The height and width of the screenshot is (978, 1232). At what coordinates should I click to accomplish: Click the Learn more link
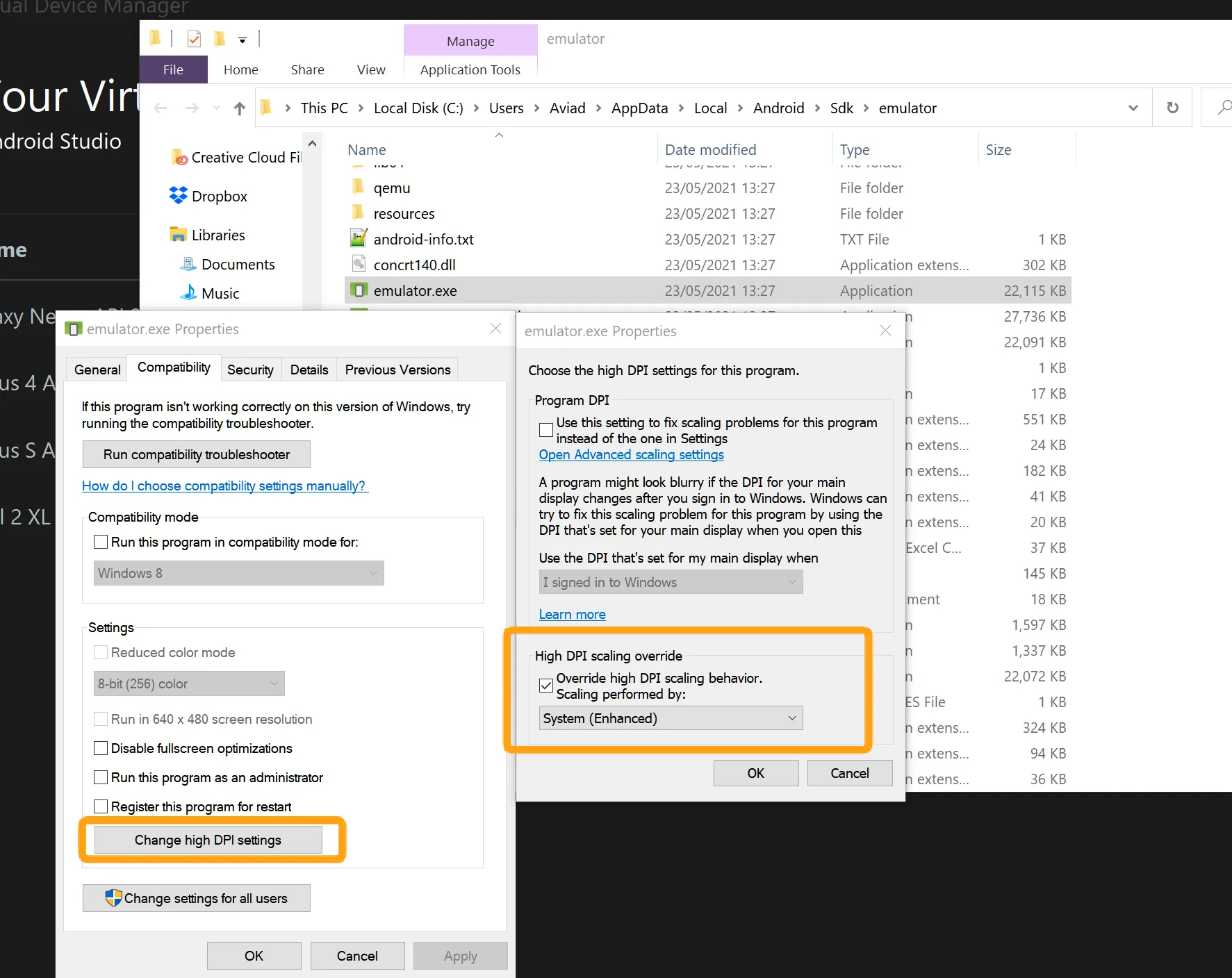click(573, 614)
